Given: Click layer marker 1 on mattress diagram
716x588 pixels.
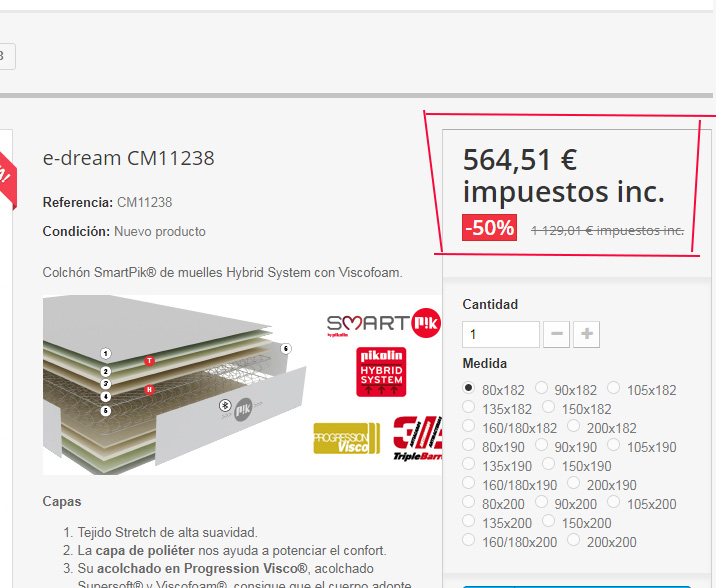Looking at the screenshot, I should tap(105, 353).
